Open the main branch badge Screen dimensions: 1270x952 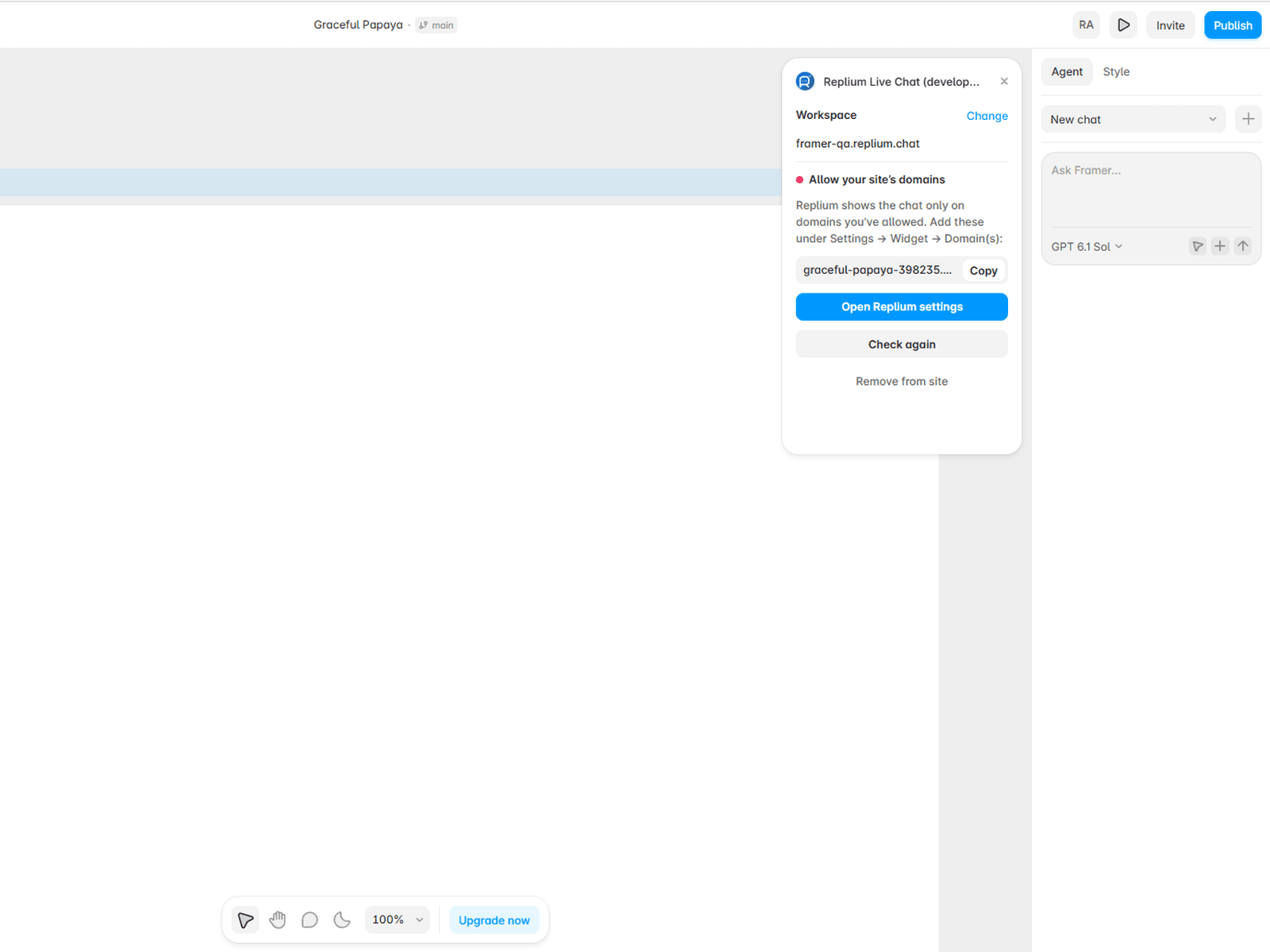[436, 25]
